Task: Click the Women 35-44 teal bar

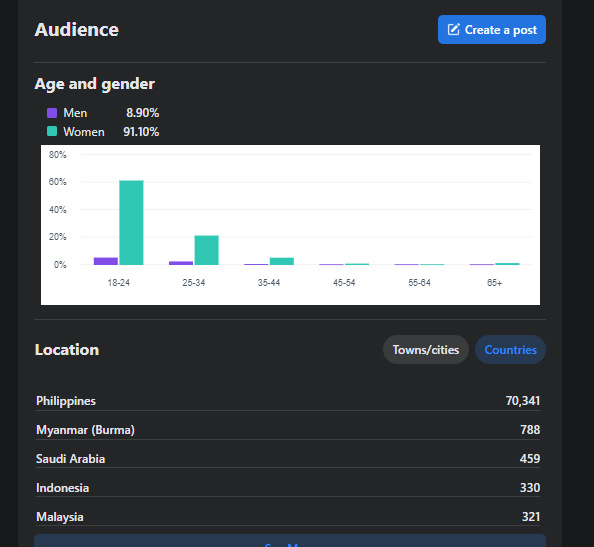Action: [x=281, y=261]
